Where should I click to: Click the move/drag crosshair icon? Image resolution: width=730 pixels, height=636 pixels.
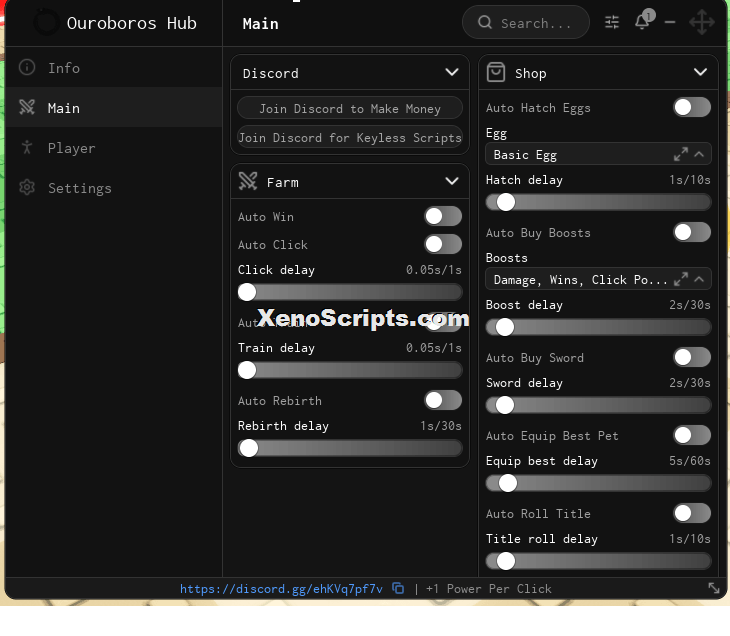702,22
